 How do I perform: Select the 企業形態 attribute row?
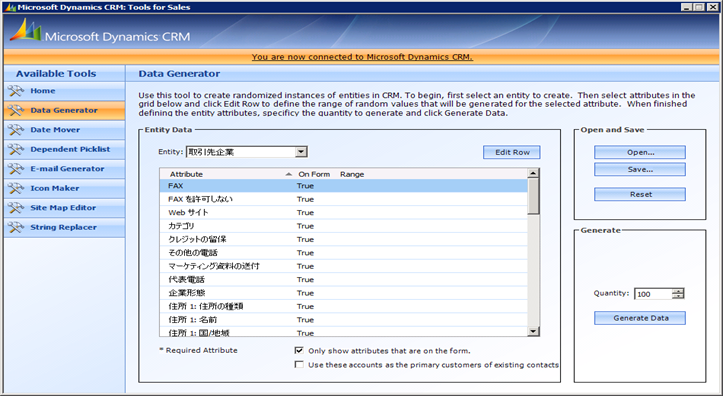344,293
